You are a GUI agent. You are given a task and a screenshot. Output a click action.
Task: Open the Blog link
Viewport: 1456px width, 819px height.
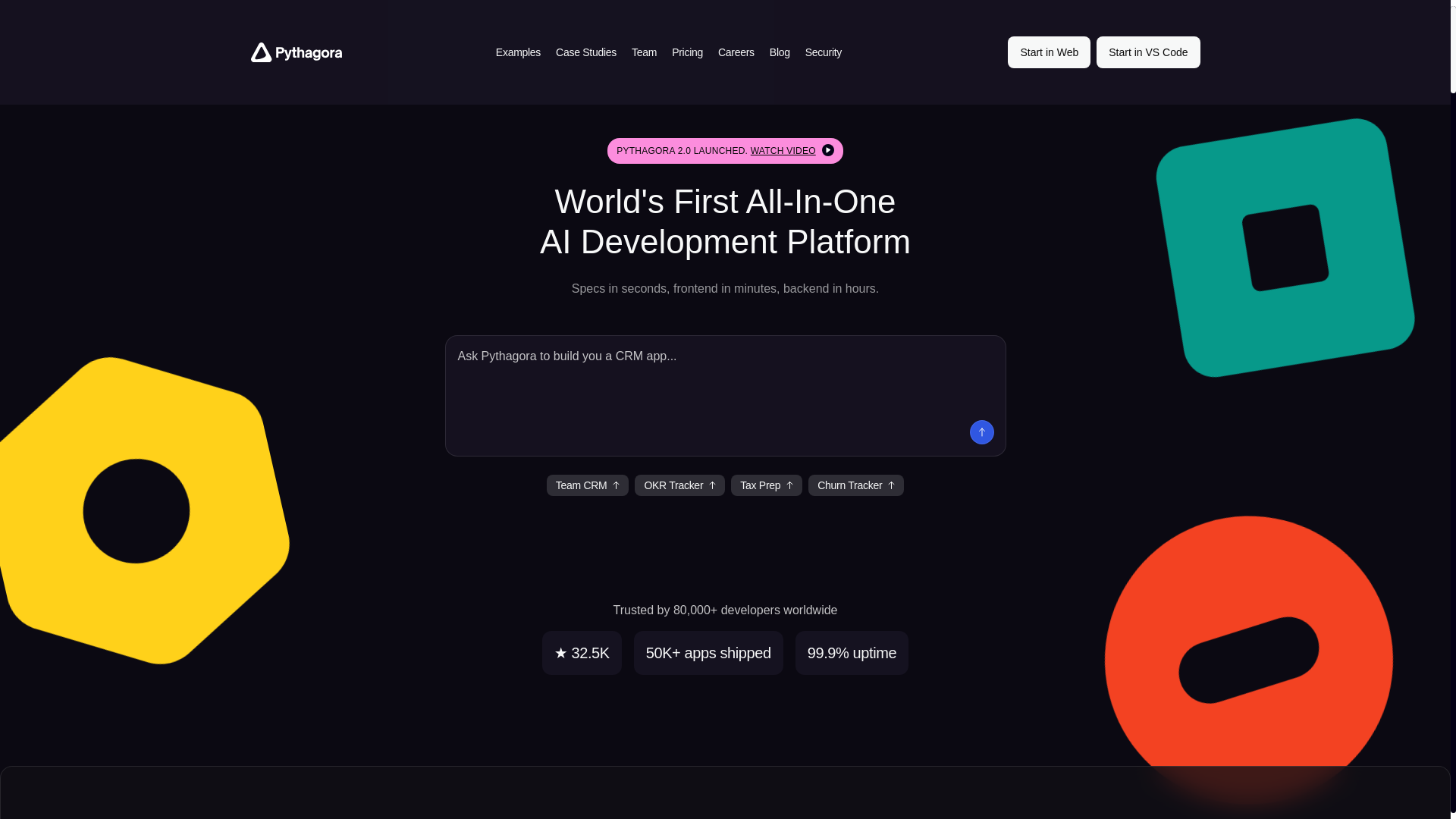(780, 52)
